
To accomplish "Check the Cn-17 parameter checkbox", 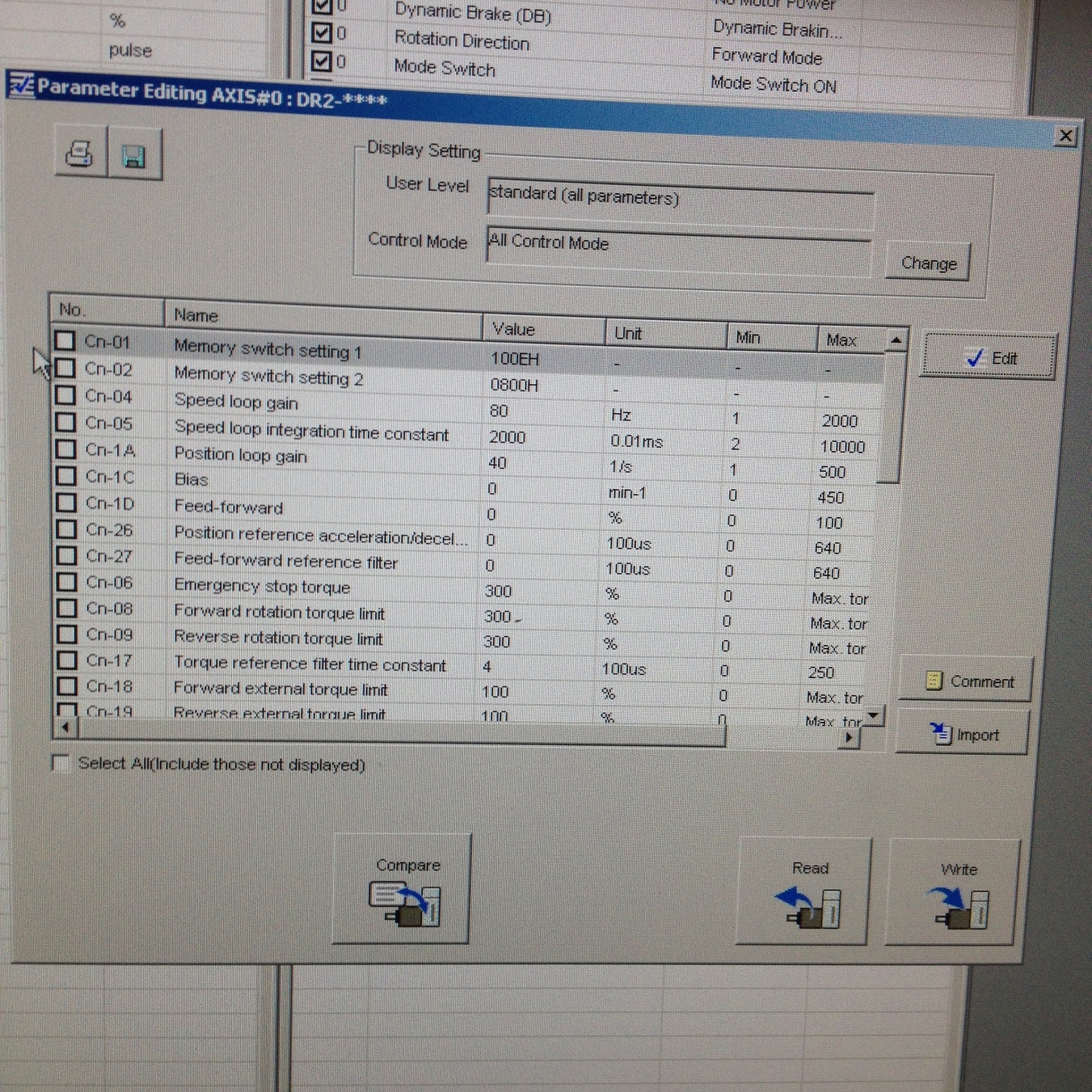I will pyautogui.click(x=67, y=660).
